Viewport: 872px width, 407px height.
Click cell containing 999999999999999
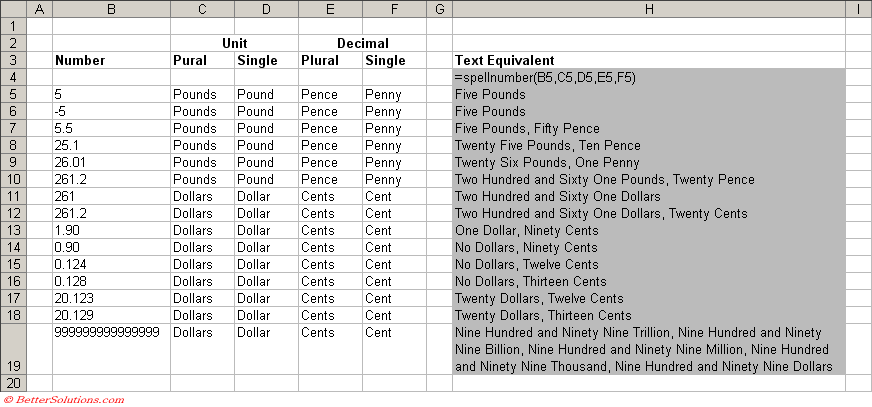tap(110, 332)
